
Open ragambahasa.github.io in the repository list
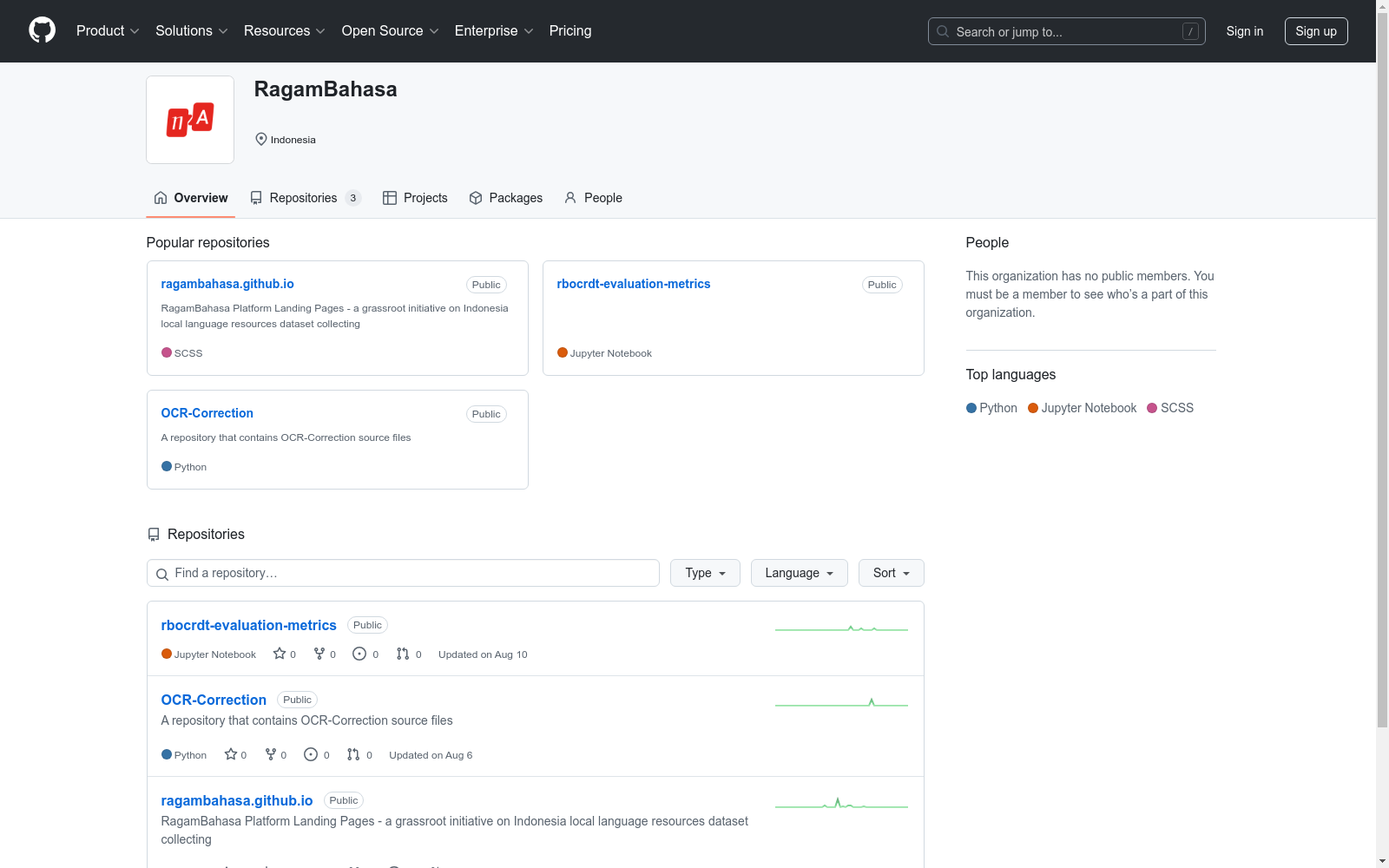tap(237, 800)
